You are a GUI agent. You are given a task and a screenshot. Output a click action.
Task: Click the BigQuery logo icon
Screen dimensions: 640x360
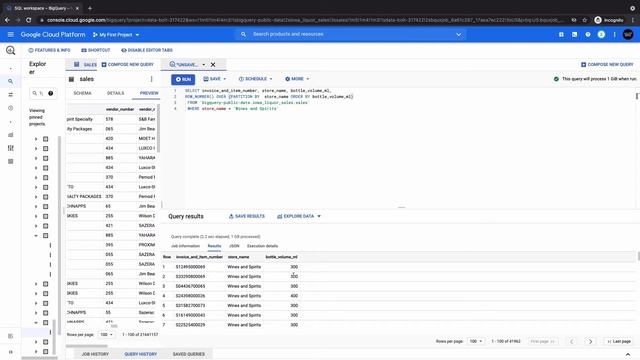11,50
